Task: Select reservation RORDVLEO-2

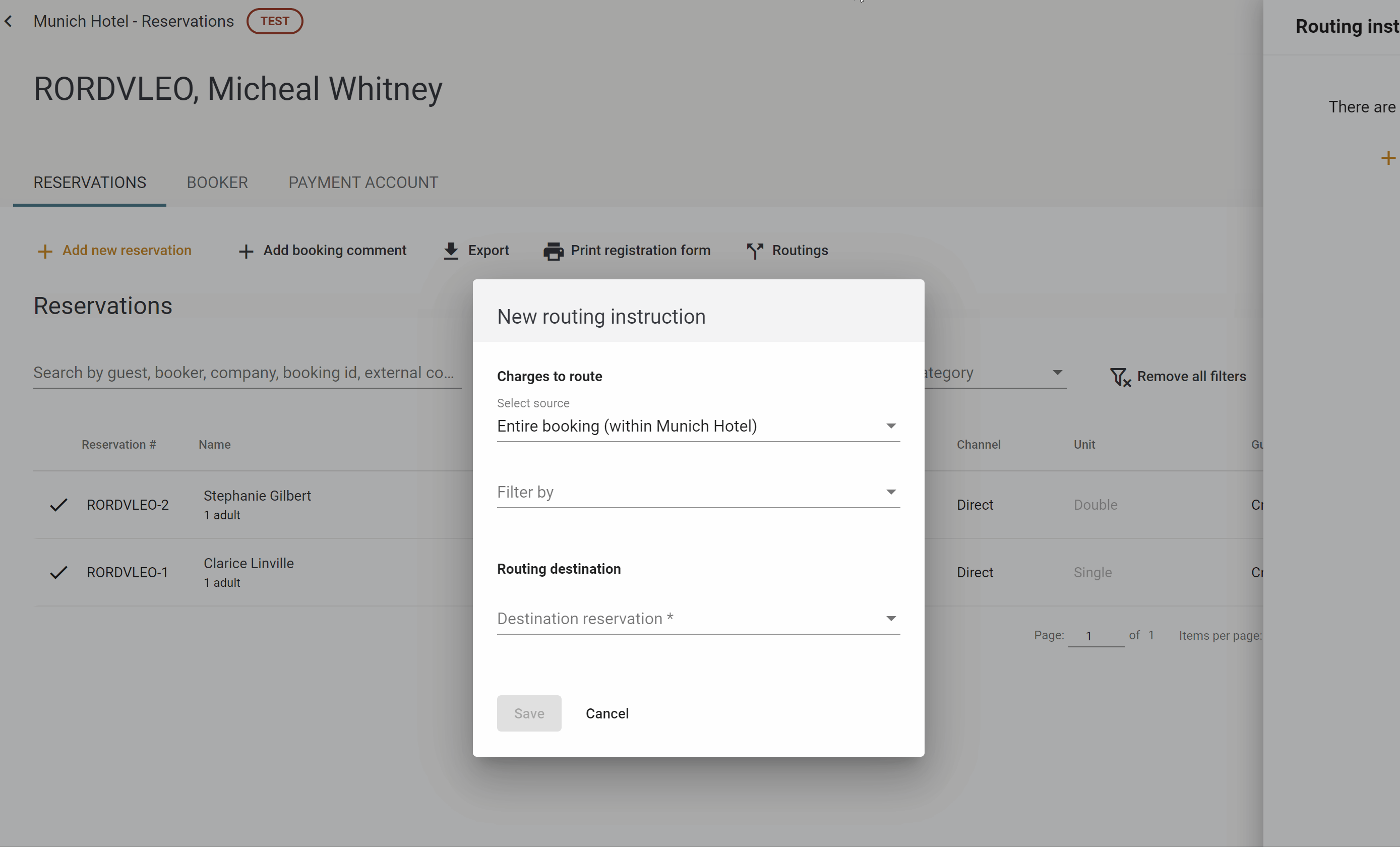Action: pos(127,505)
